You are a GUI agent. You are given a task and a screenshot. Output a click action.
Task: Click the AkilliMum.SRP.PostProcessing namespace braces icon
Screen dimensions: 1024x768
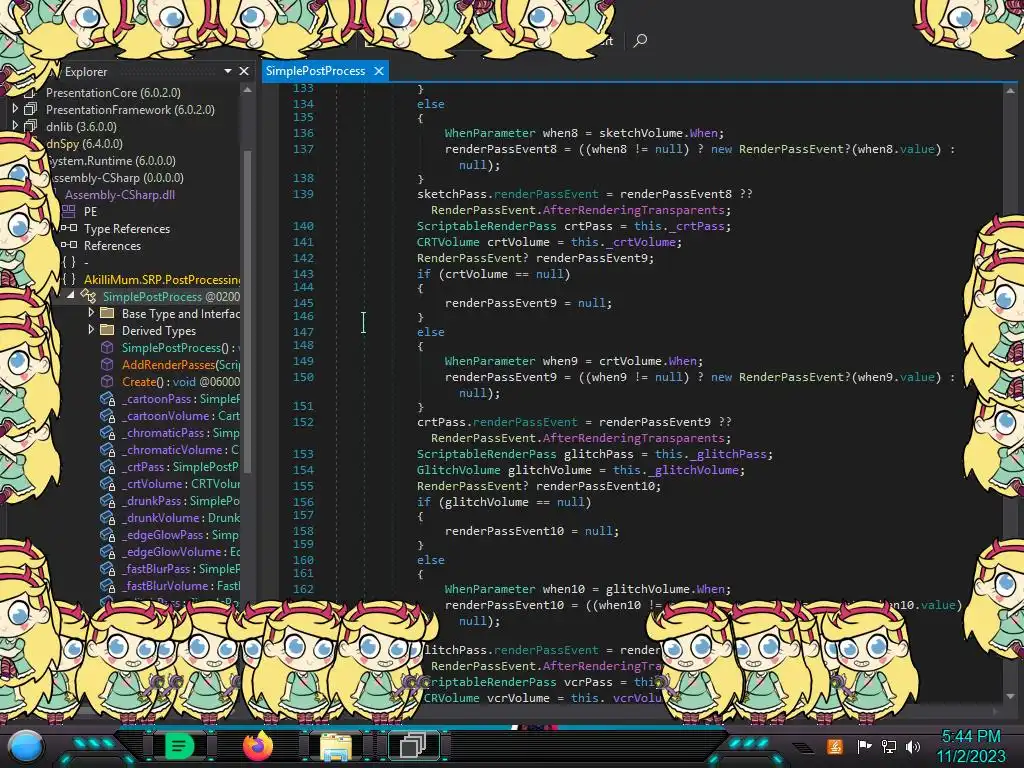pos(69,280)
